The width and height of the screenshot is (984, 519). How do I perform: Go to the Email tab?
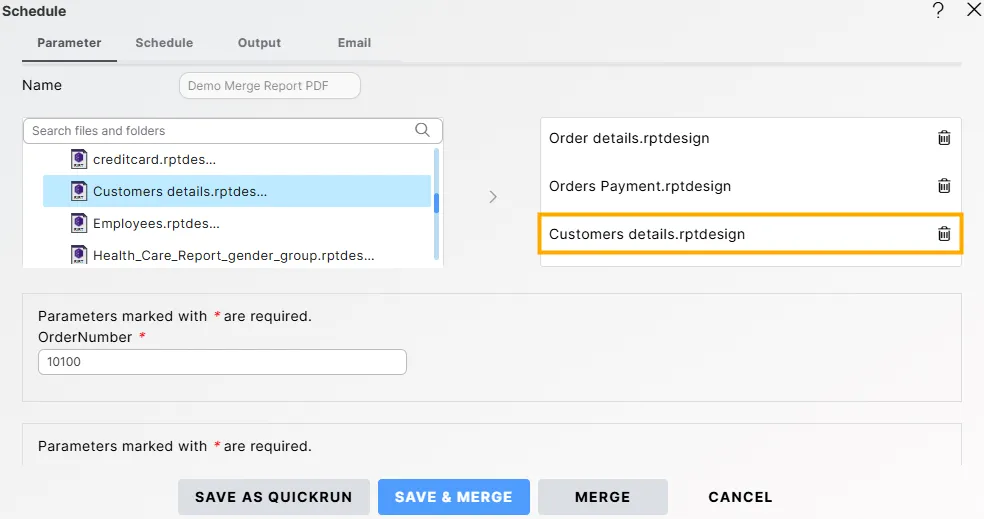click(354, 43)
